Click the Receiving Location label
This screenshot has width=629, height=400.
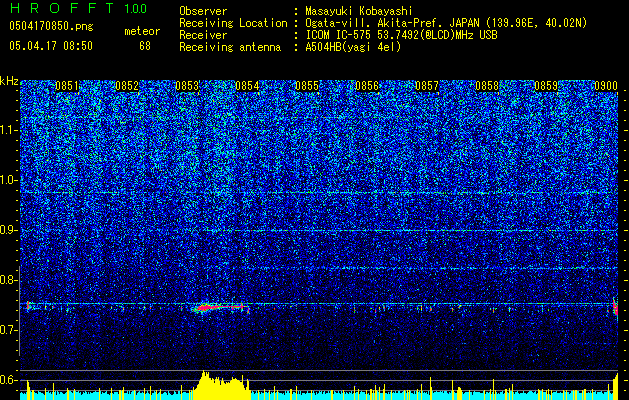click(x=233, y=23)
